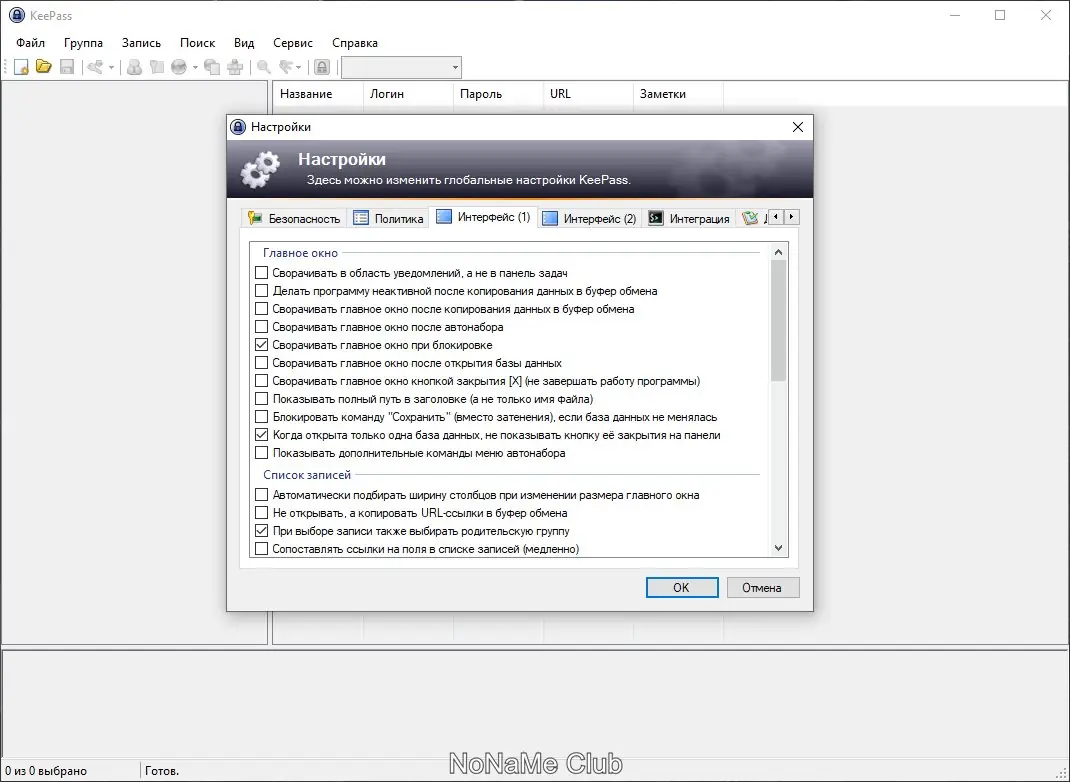Click the options list scroll up arrow
This screenshot has width=1070, height=782.
click(x=779, y=252)
